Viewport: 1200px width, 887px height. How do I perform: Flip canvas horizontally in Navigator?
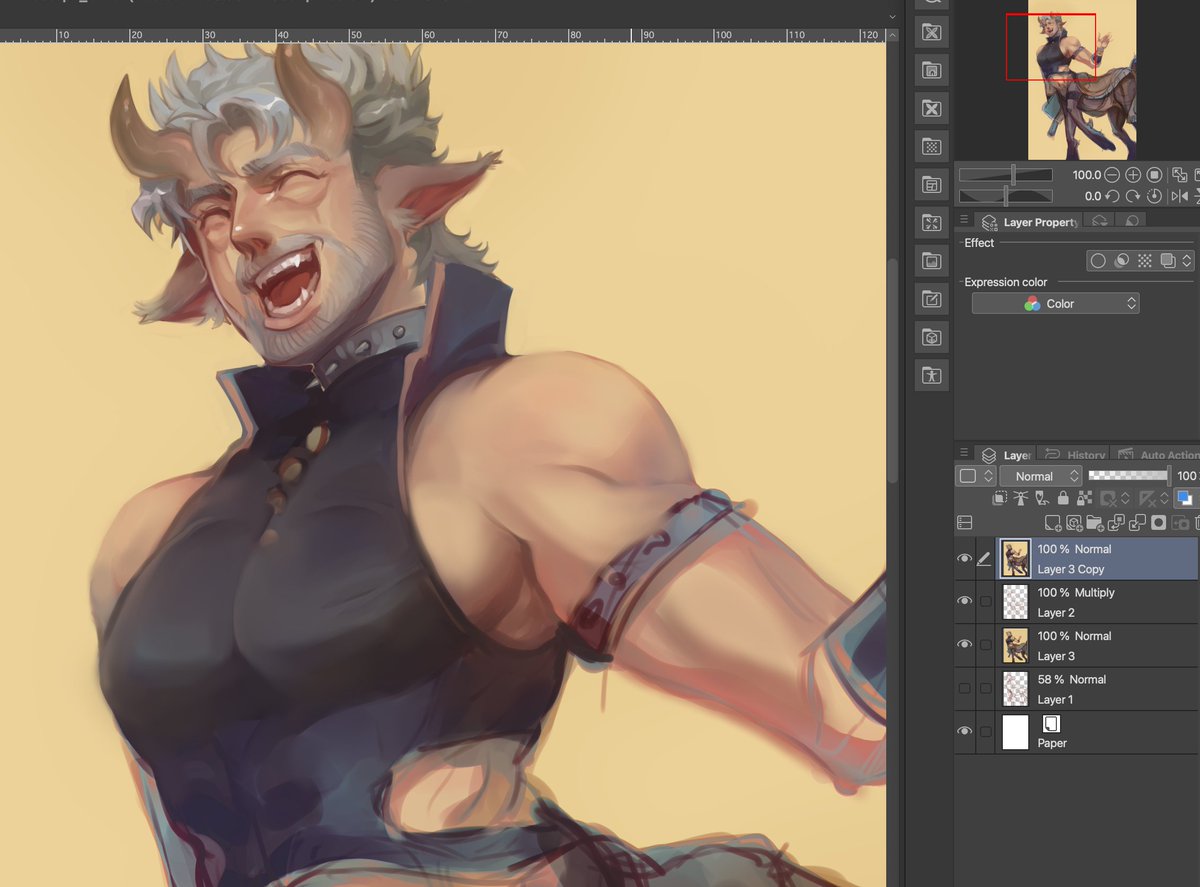point(1180,196)
